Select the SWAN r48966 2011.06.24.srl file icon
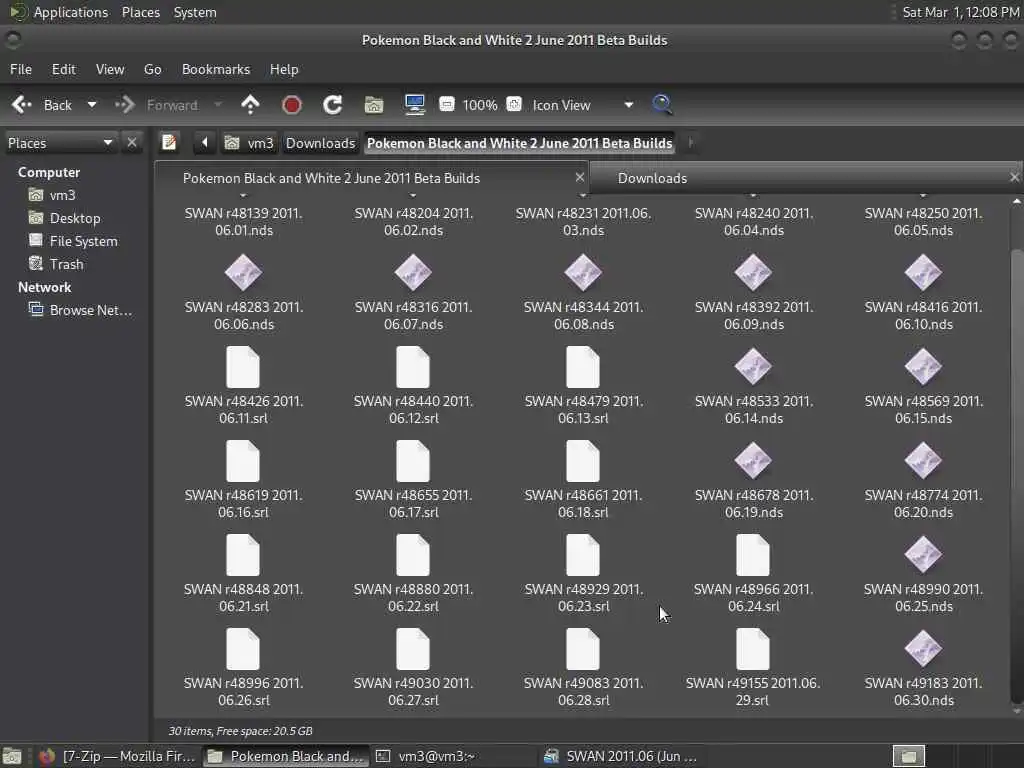Image resolution: width=1024 pixels, height=768 pixels. [x=753, y=555]
